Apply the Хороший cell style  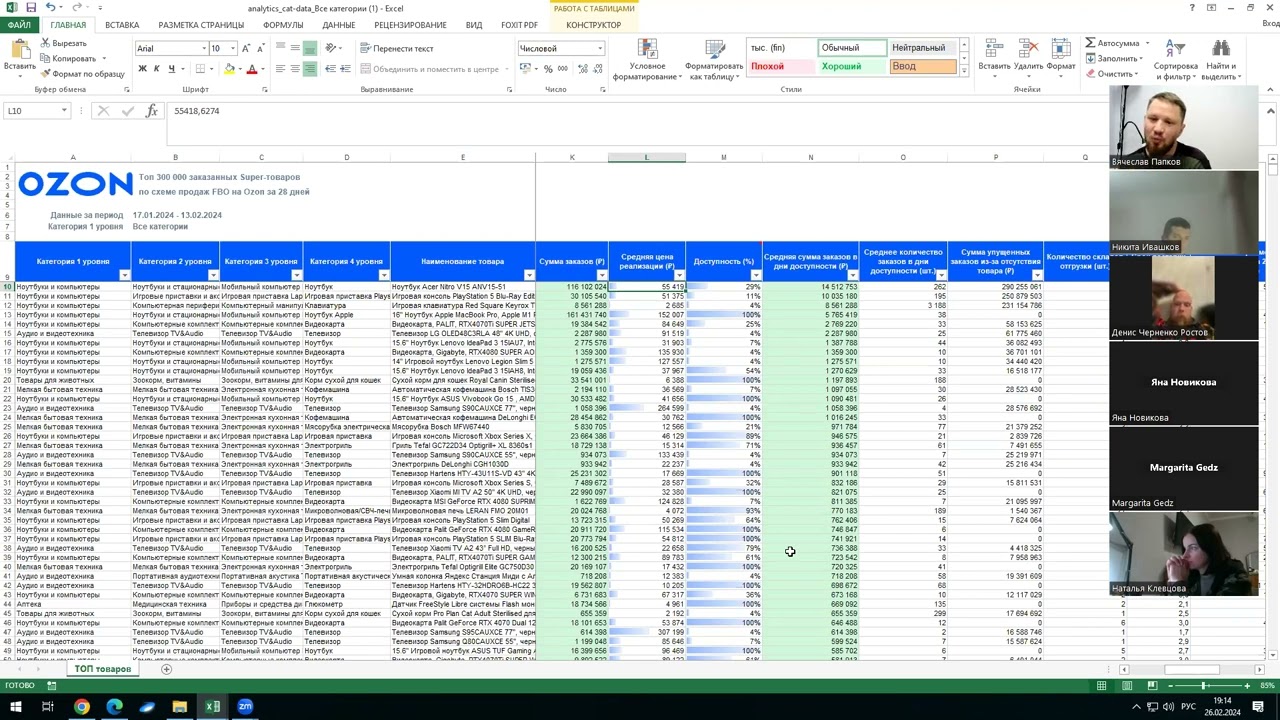coord(851,67)
